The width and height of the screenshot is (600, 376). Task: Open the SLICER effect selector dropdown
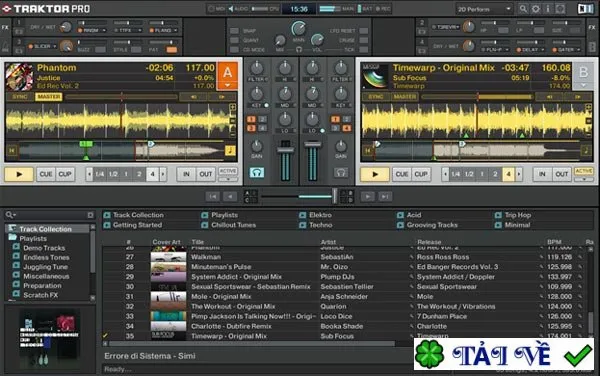point(42,46)
